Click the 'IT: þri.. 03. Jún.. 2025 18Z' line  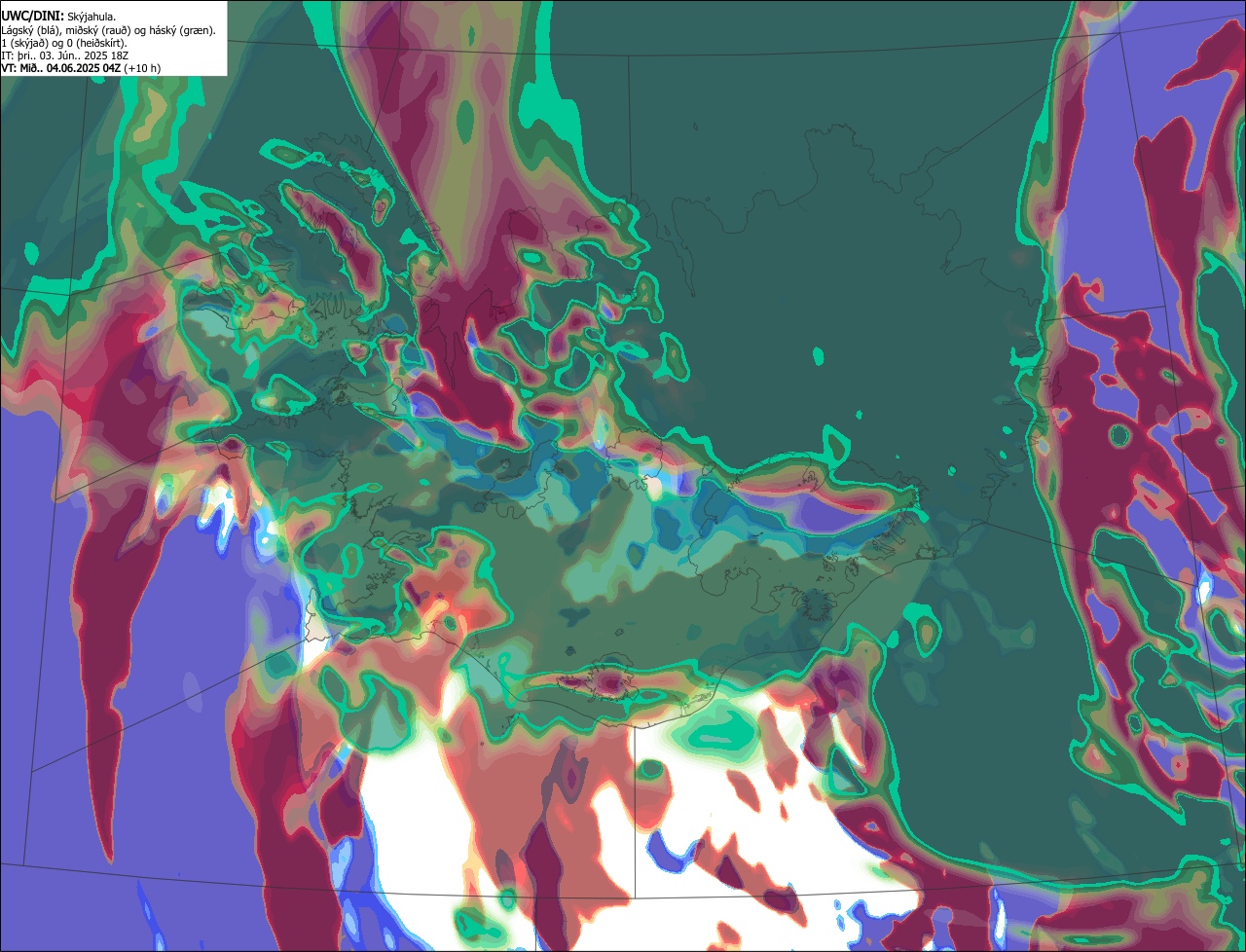pyautogui.click(x=64, y=56)
